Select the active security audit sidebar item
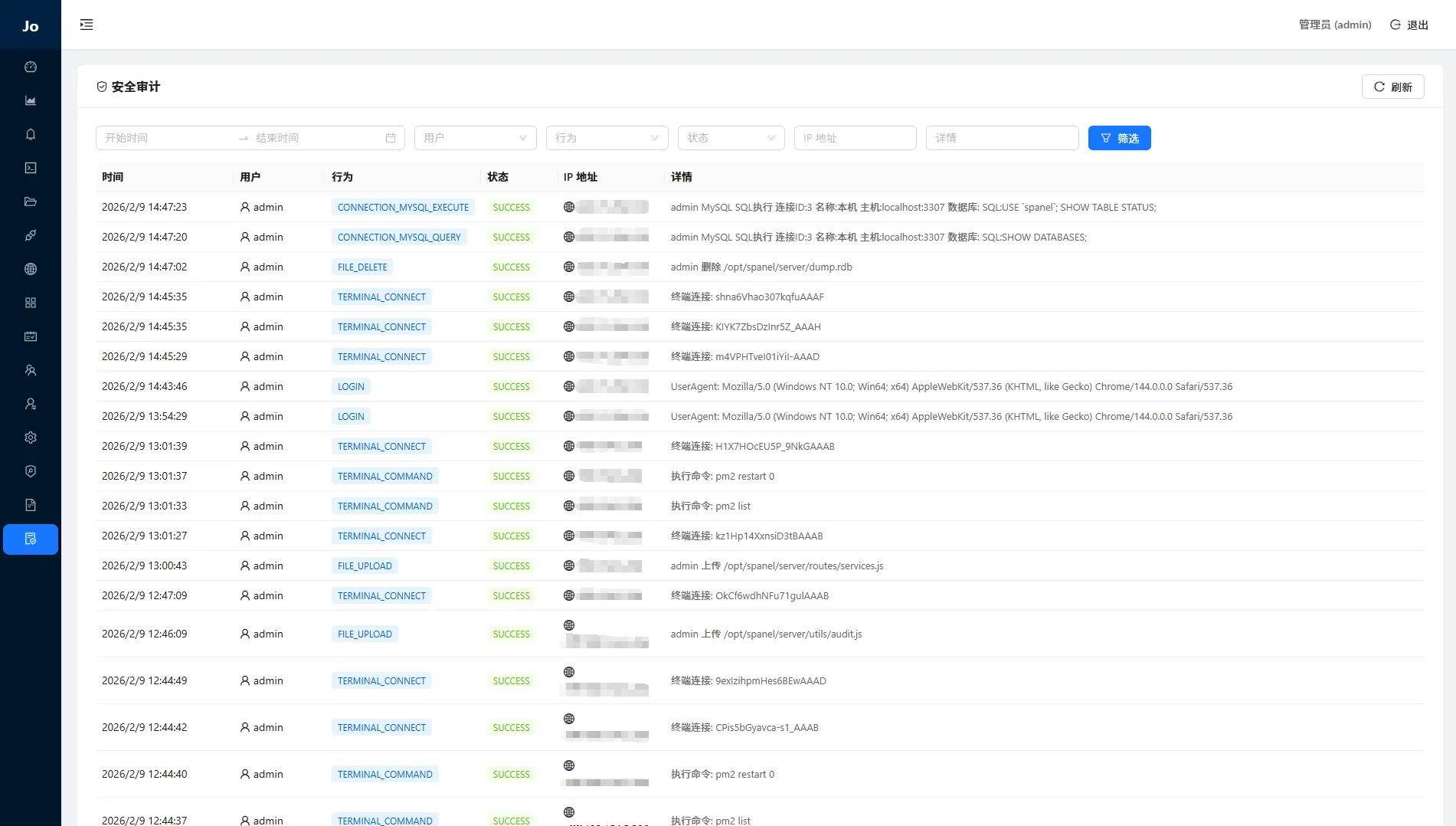Viewport: 1456px width, 826px height. click(31, 539)
